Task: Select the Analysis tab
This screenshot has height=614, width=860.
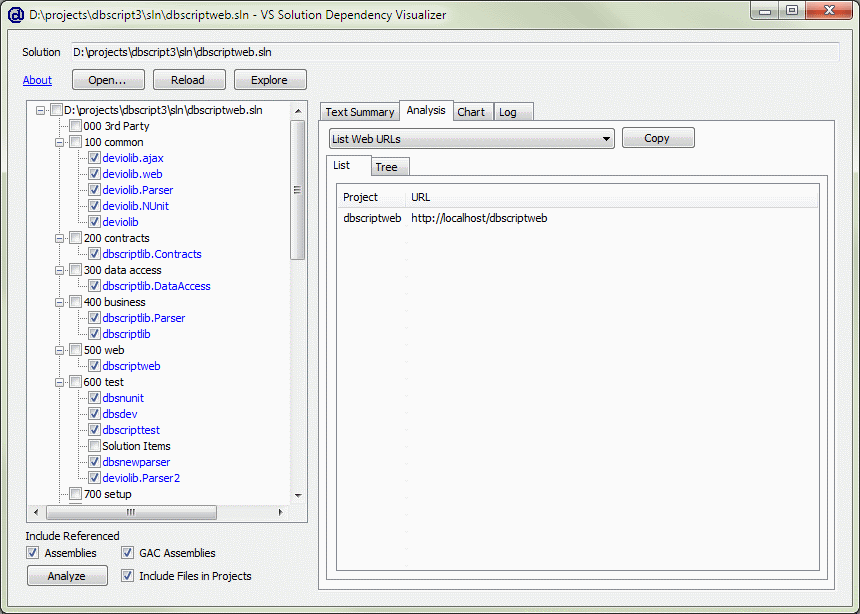Action: click(426, 110)
